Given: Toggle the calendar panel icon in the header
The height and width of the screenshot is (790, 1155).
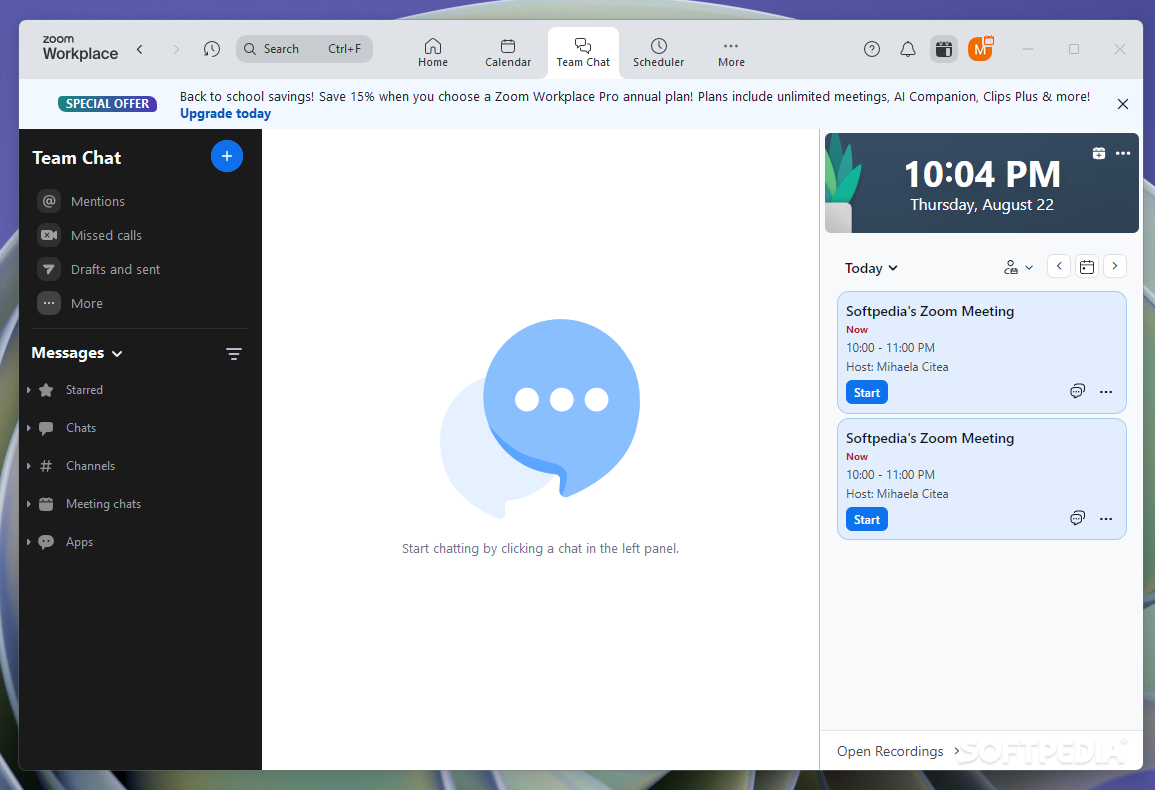Looking at the screenshot, I should coord(944,49).
